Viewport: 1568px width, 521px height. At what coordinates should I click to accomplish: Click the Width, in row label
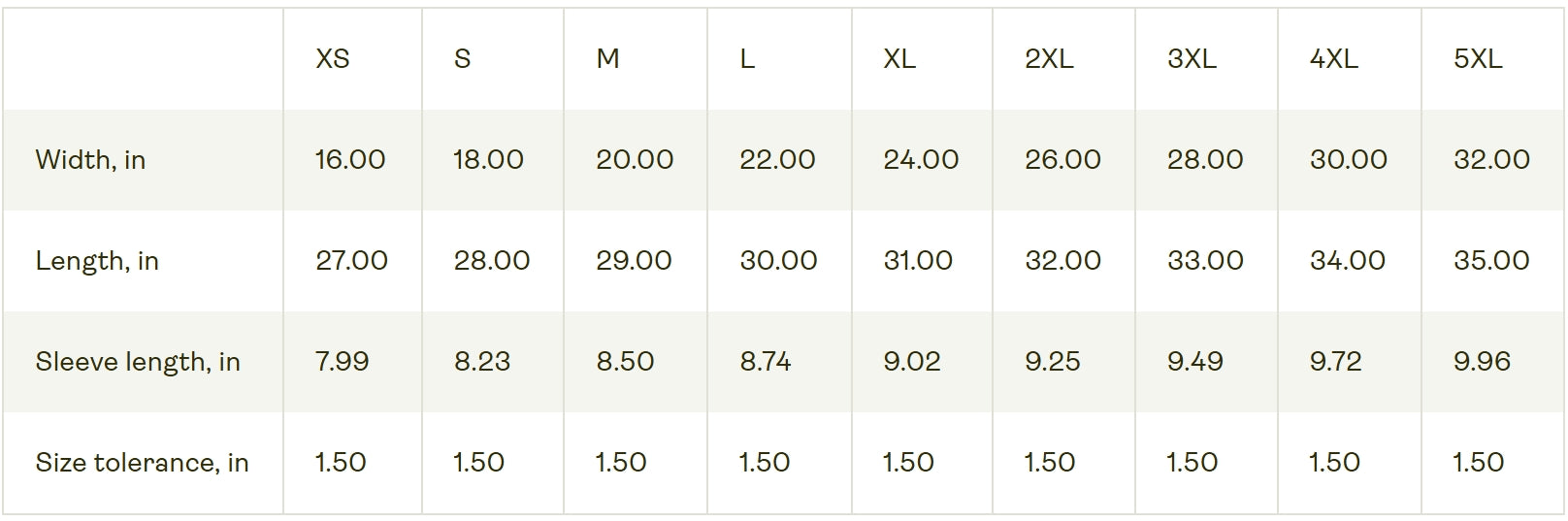click(x=90, y=160)
